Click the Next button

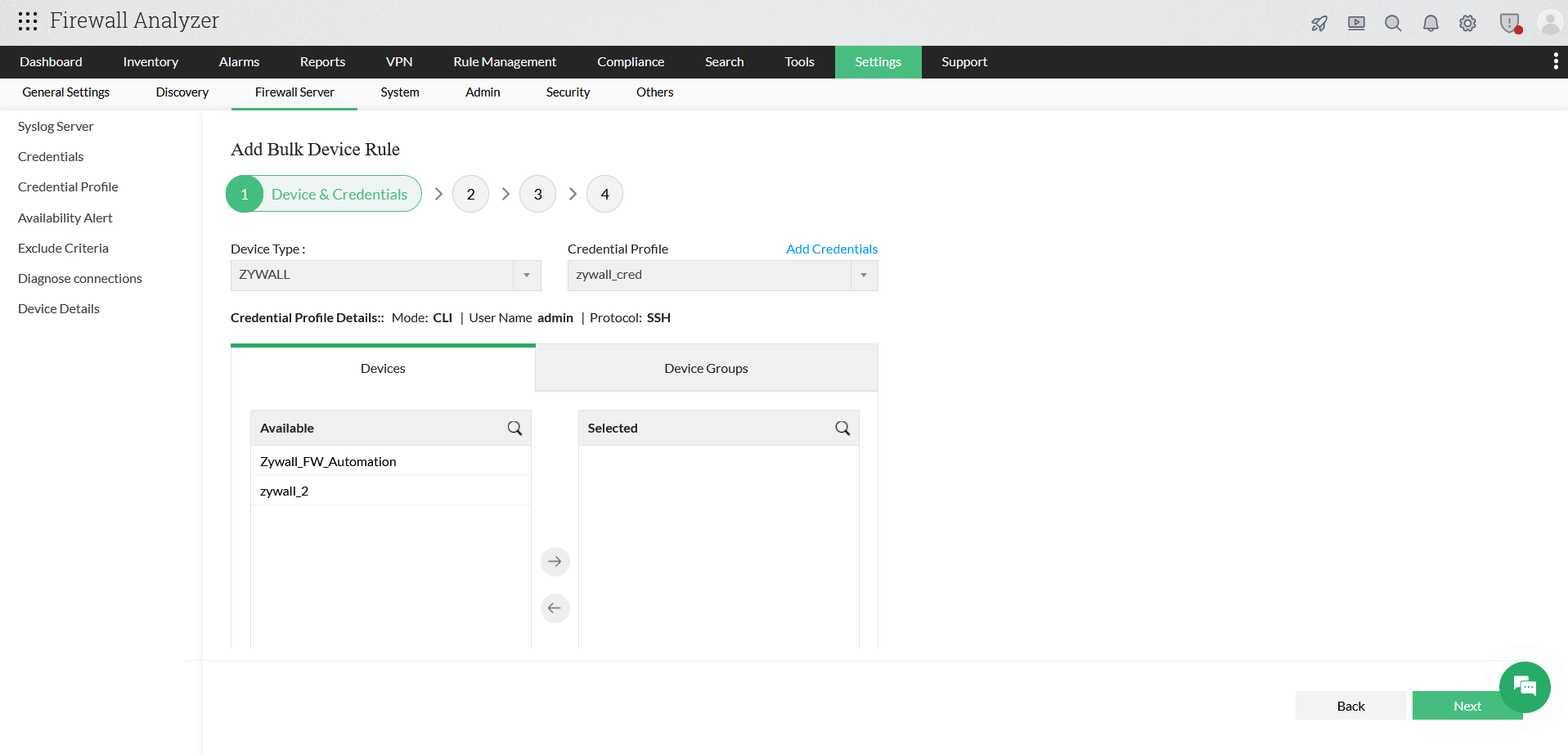click(x=1467, y=706)
